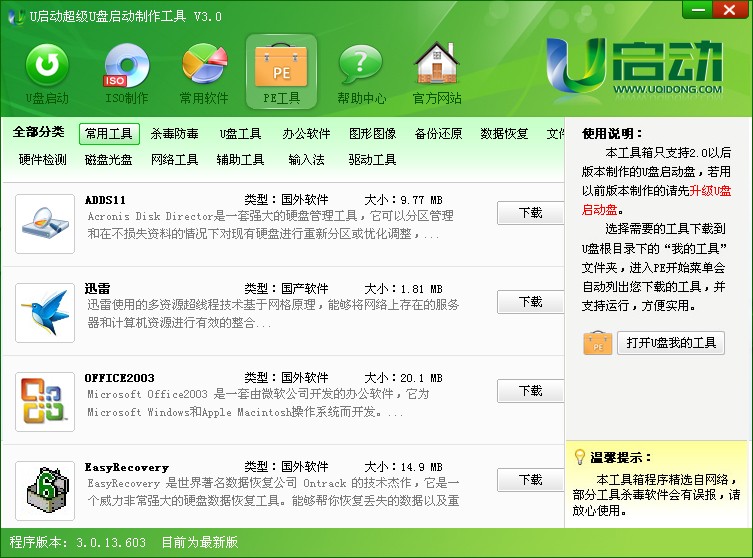Click 下载 for OFFICE2003
753x558 pixels.
(x=530, y=391)
